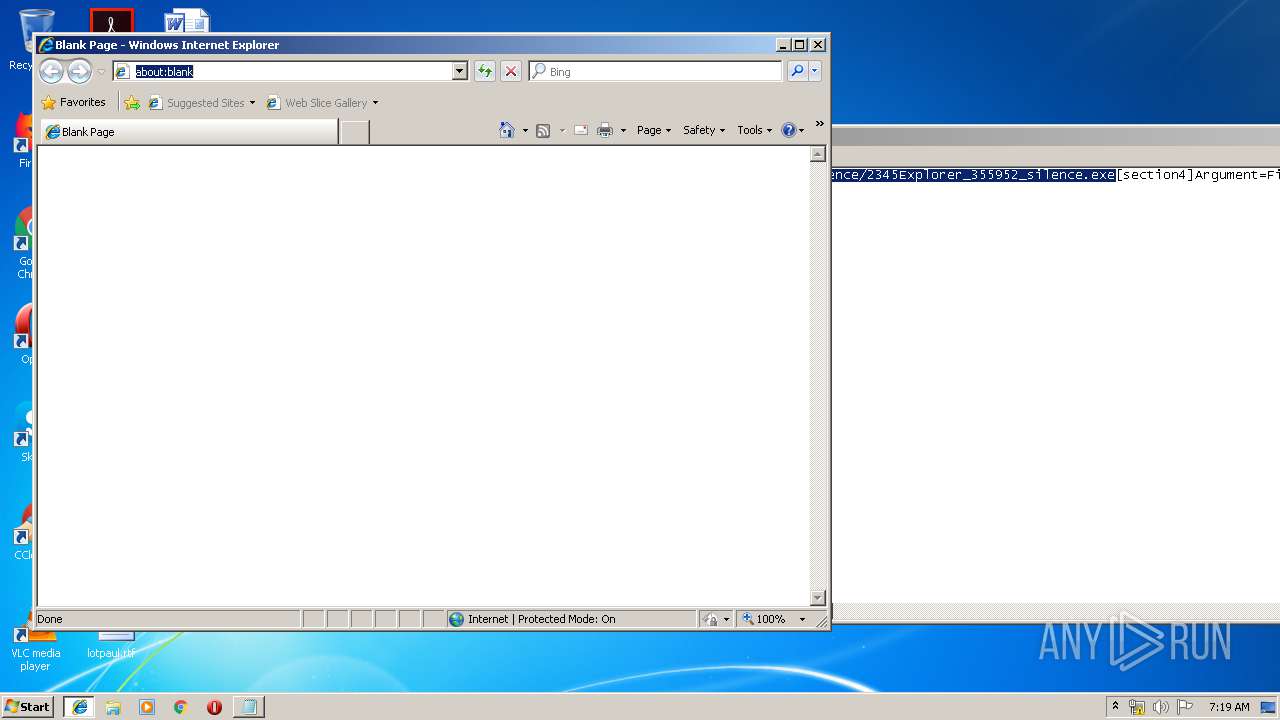This screenshot has width=1280, height=720.
Task: Open the Safety menu
Action: (704, 130)
